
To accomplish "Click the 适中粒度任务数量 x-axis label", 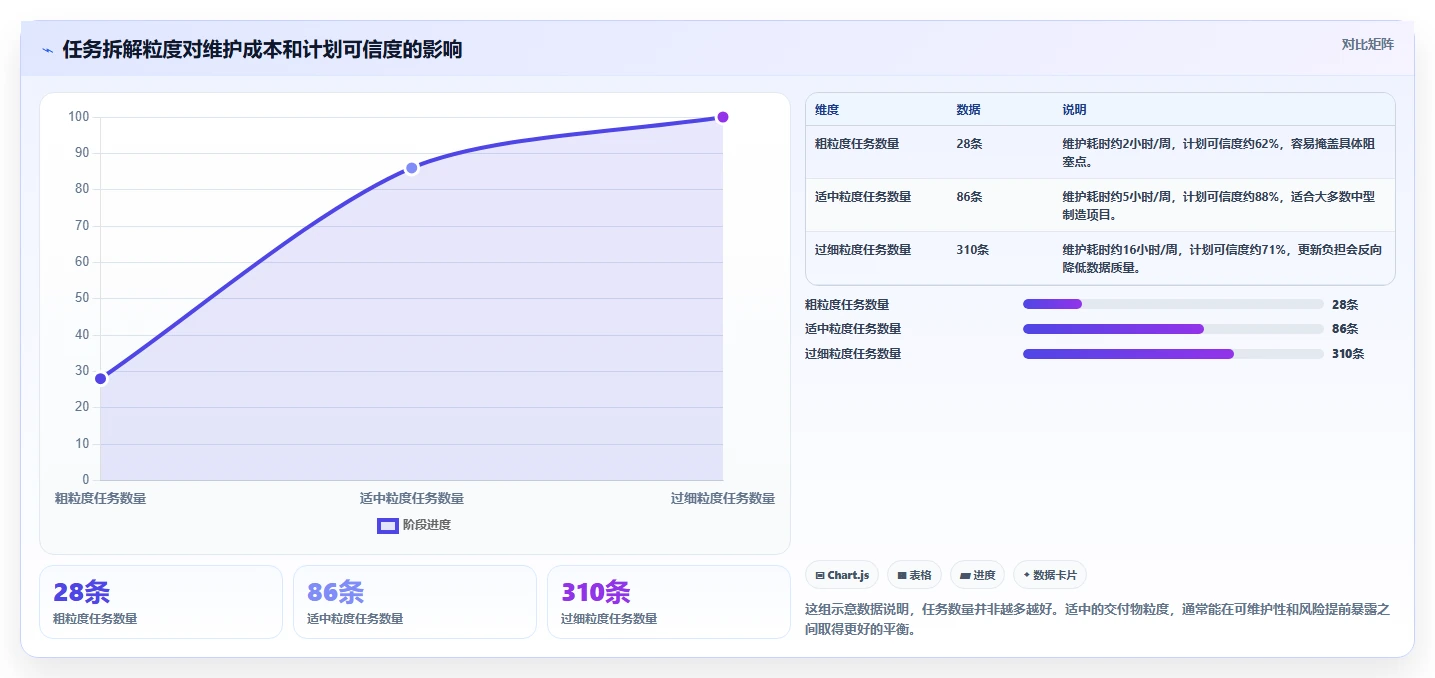I will tap(411, 498).
